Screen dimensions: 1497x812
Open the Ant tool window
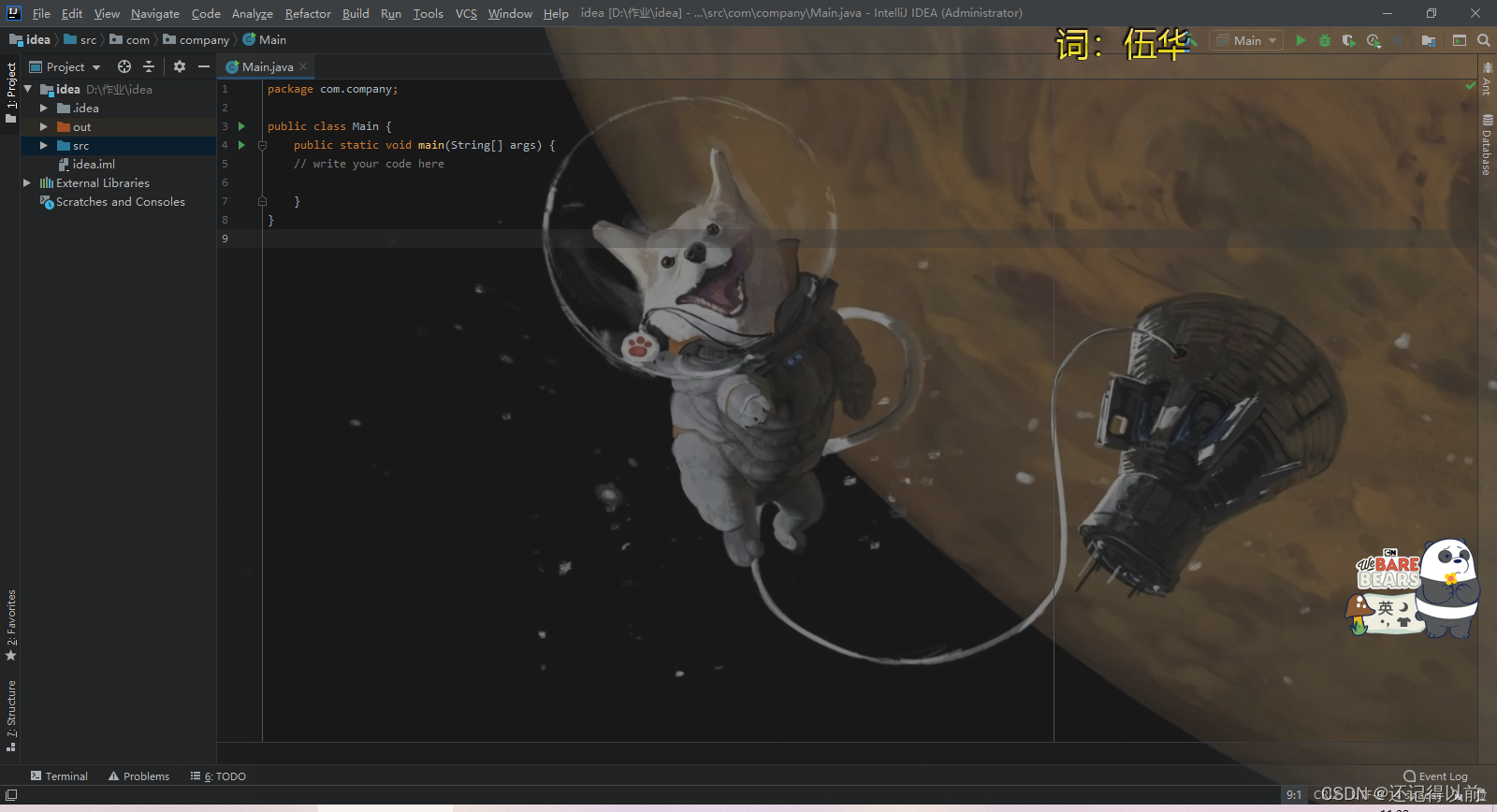[x=1487, y=79]
